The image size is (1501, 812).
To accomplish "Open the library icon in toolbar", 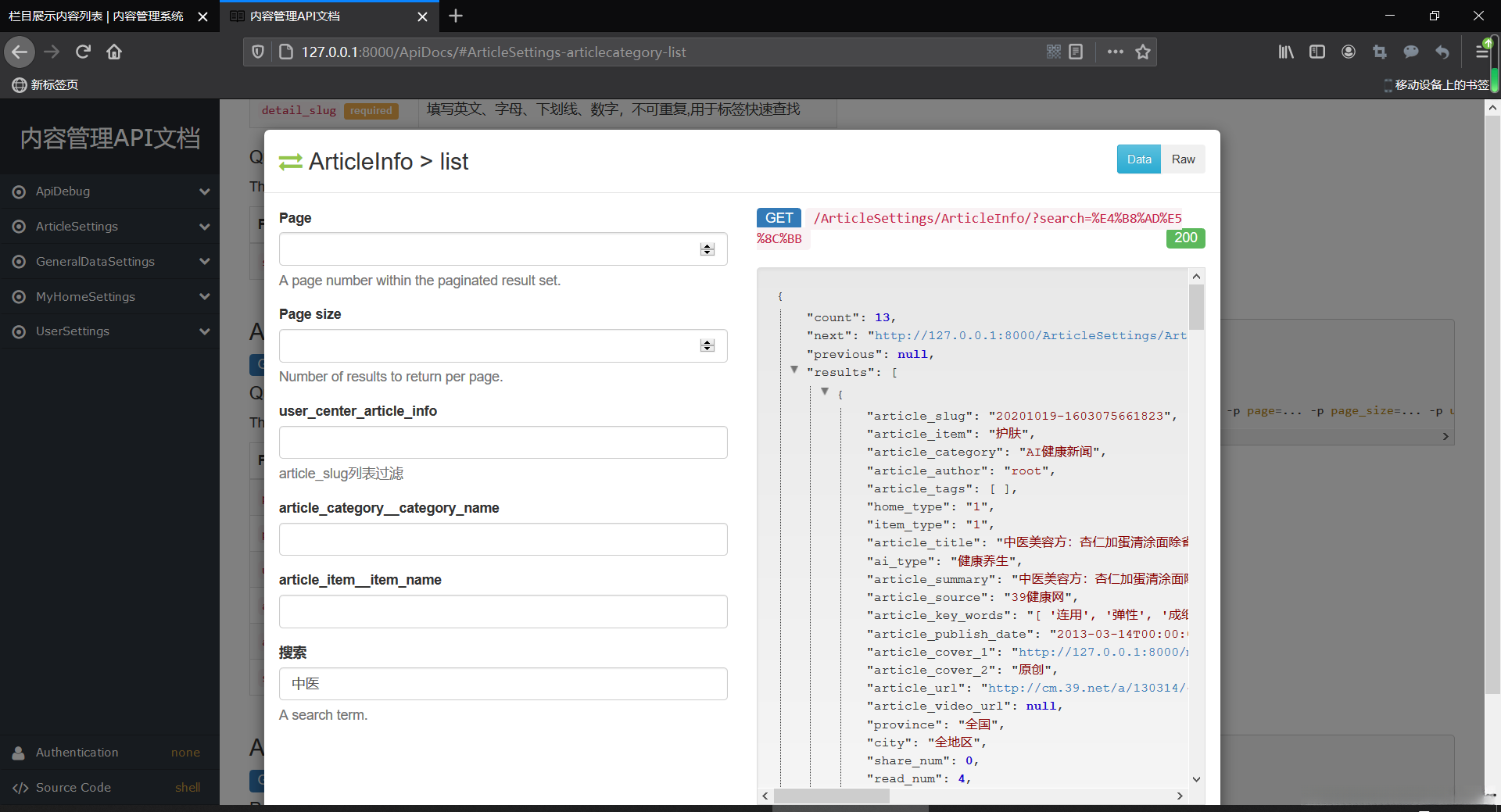I will click(x=1286, y=52).
